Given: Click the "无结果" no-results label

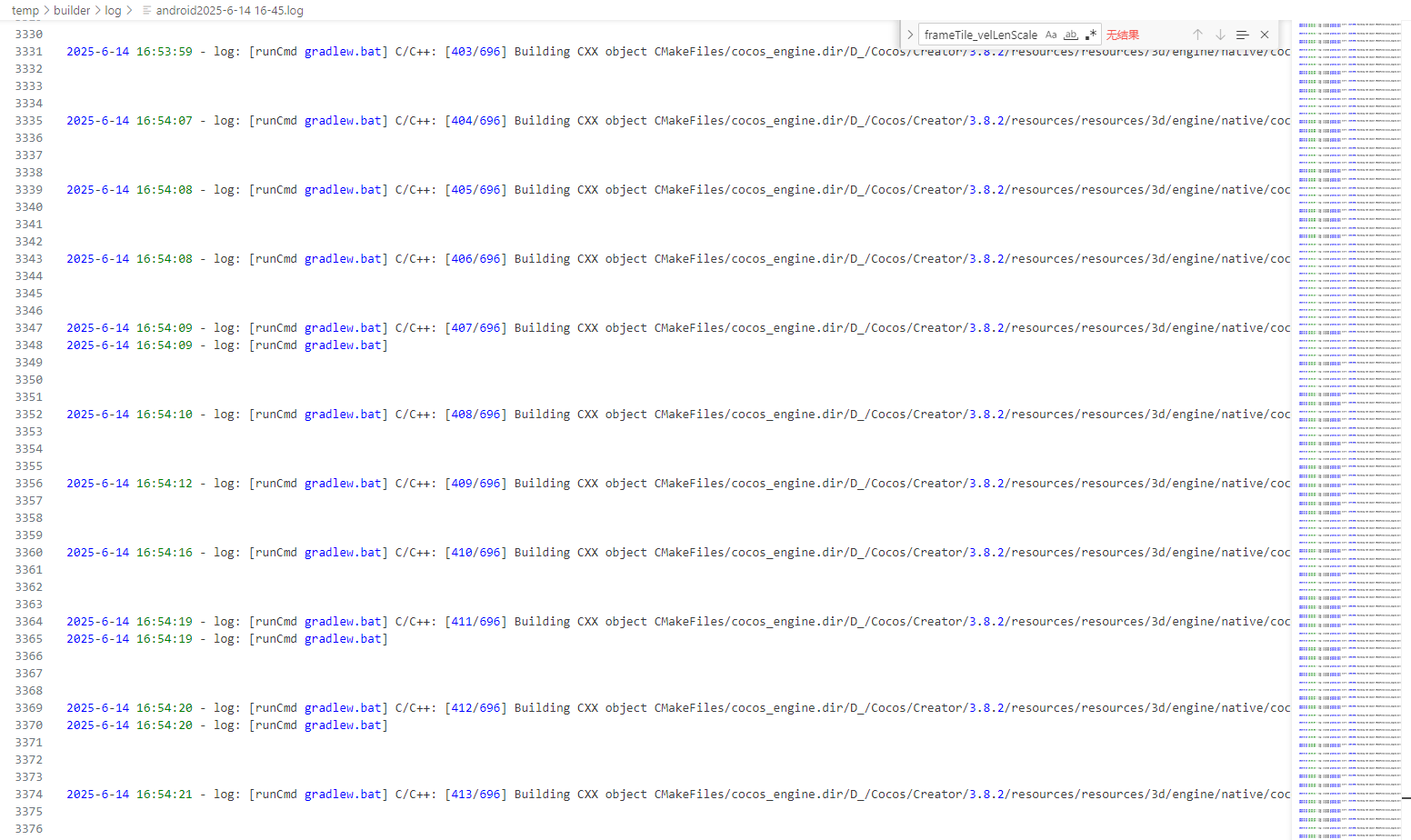Looking at the screenshot, I should click(1123, 35).
